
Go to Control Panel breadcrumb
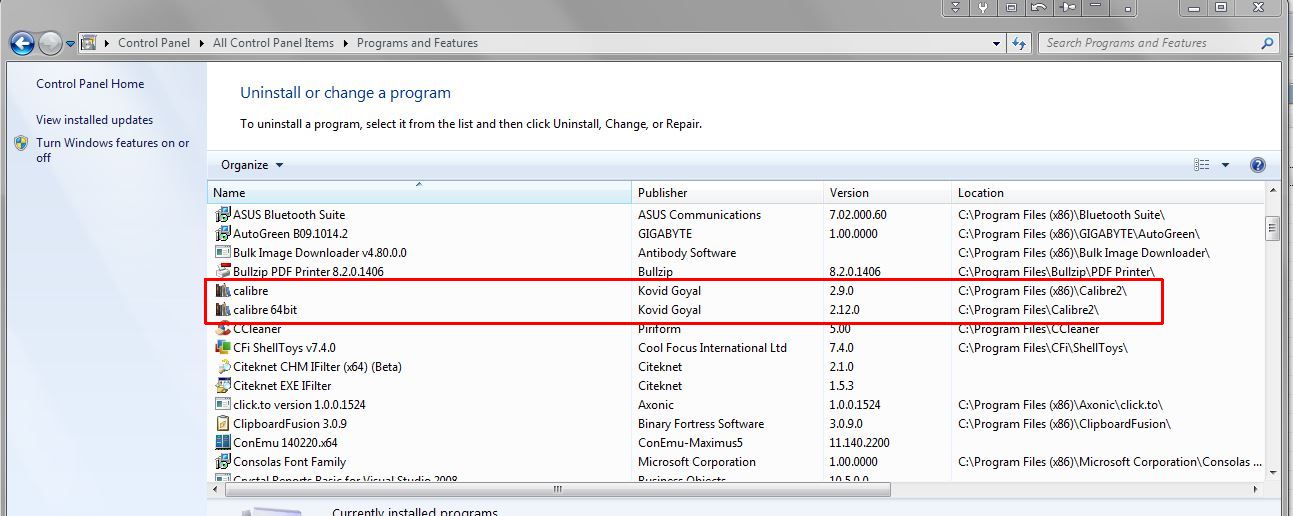tap(155, 43)
